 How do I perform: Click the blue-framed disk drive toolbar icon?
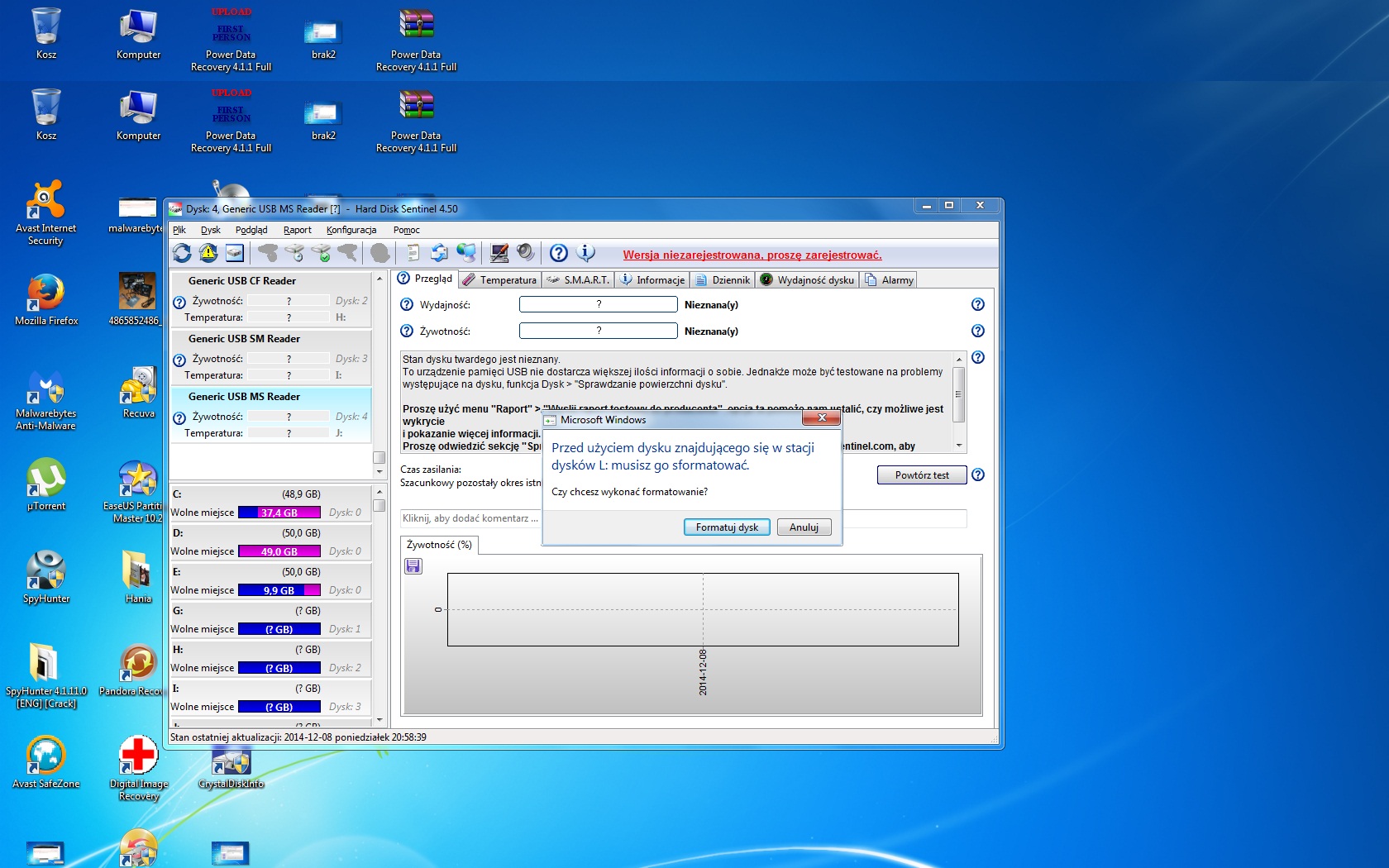pyautogui.click(x=235, y=253)
